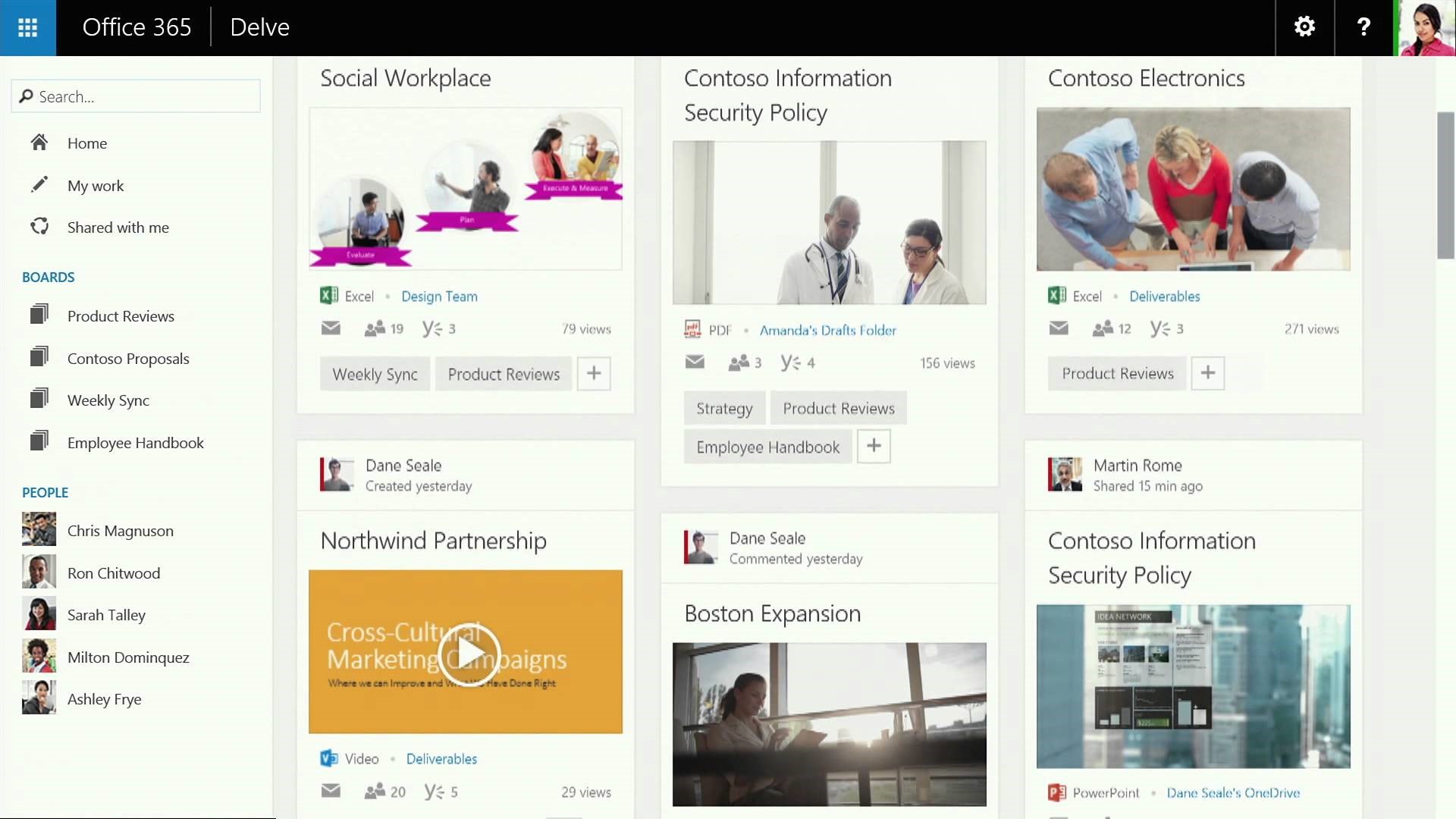Add board to Social Workplace with plus button
Image resolution: width=1456 pixels, height=819 pixels.
click(x=594, y=373)
